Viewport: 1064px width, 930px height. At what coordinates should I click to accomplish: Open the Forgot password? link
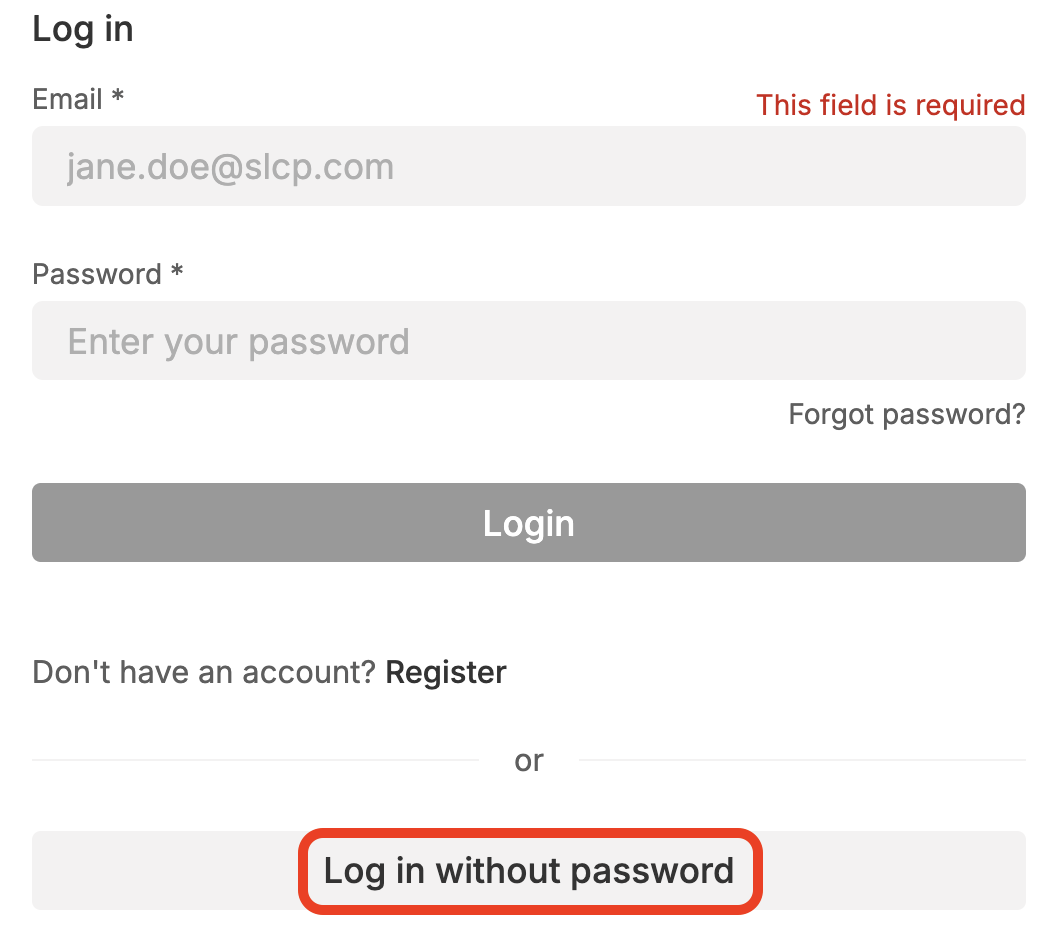tap(906, 414)
